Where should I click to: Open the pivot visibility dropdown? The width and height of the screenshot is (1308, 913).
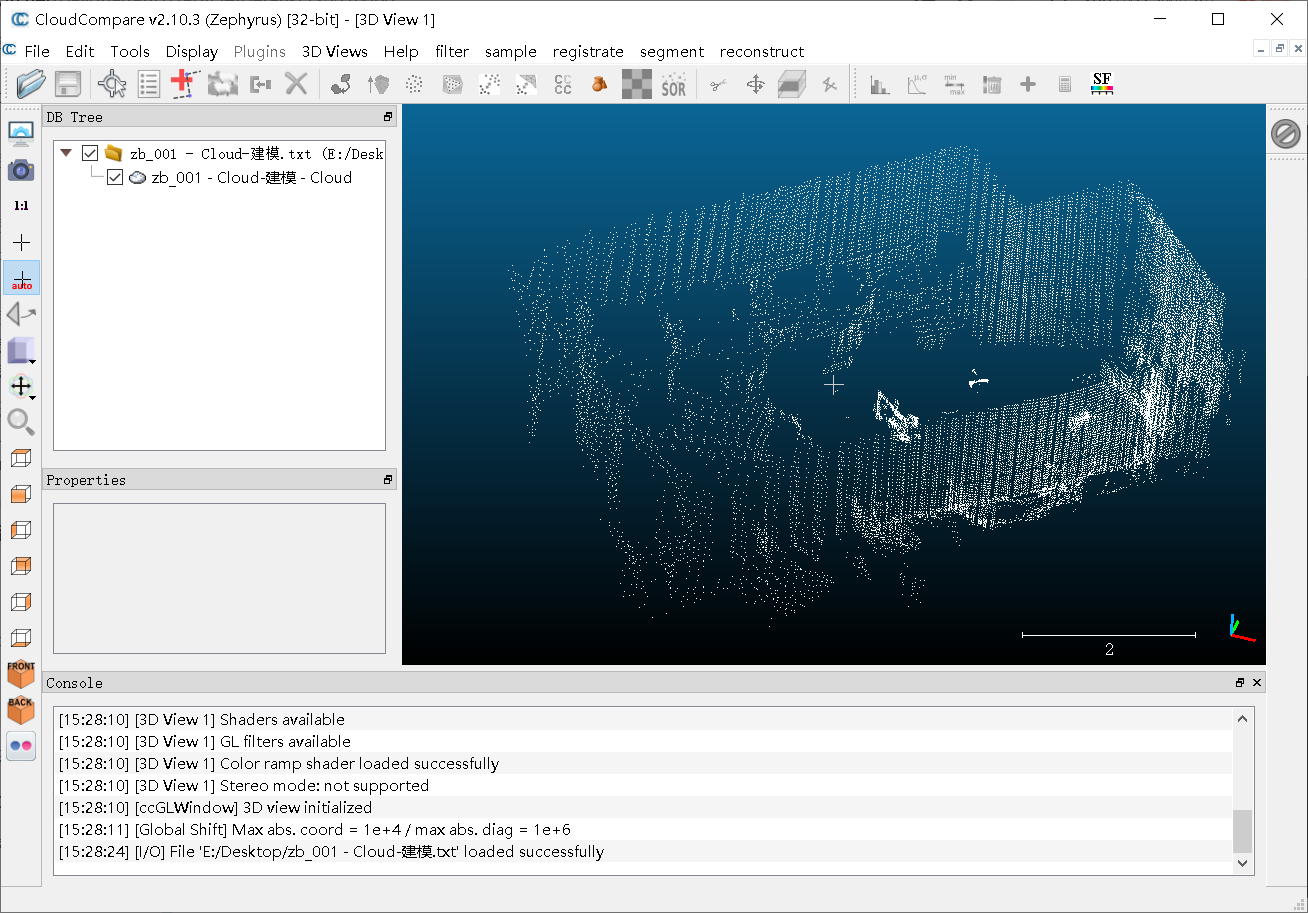21,387
